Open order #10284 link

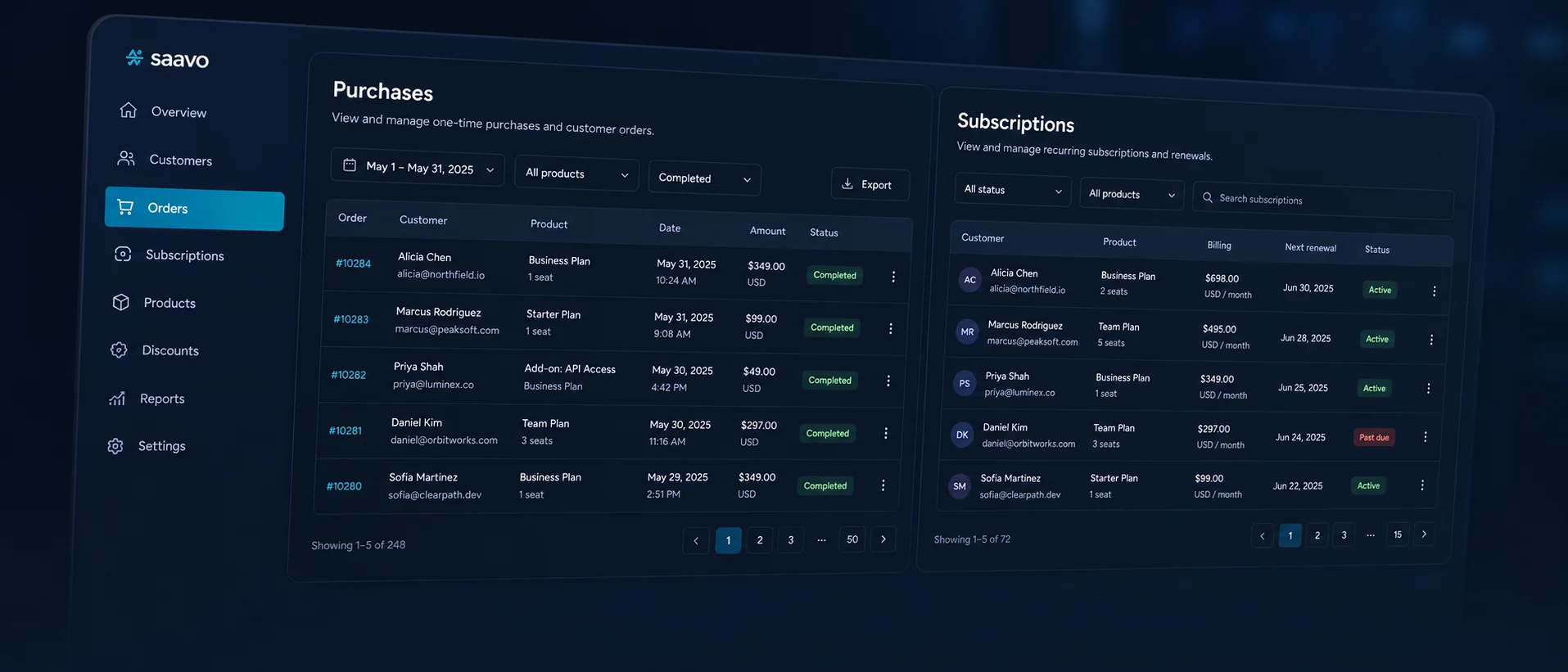353,264
